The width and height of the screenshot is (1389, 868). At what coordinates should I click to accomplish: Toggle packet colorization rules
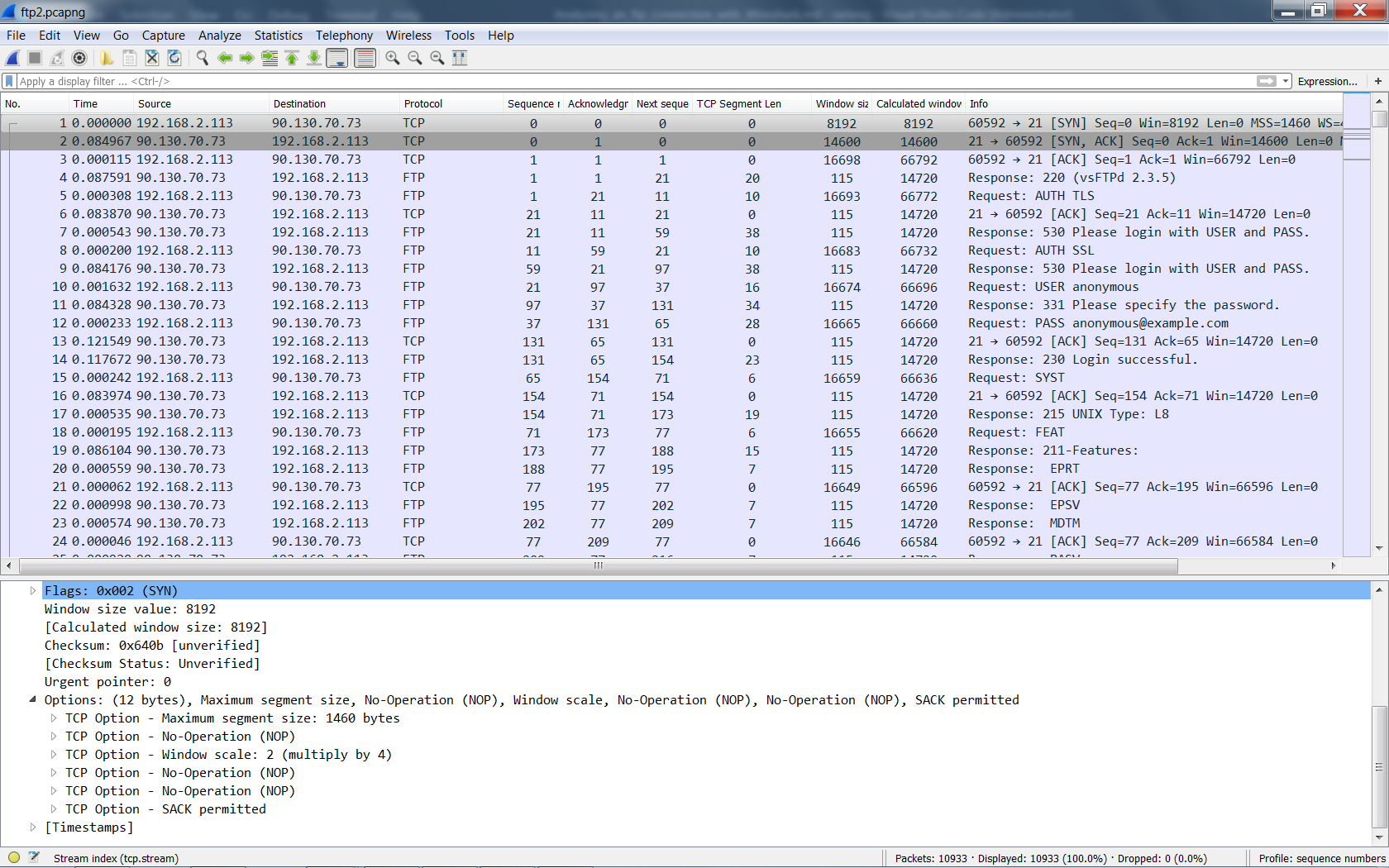[365, 58]
